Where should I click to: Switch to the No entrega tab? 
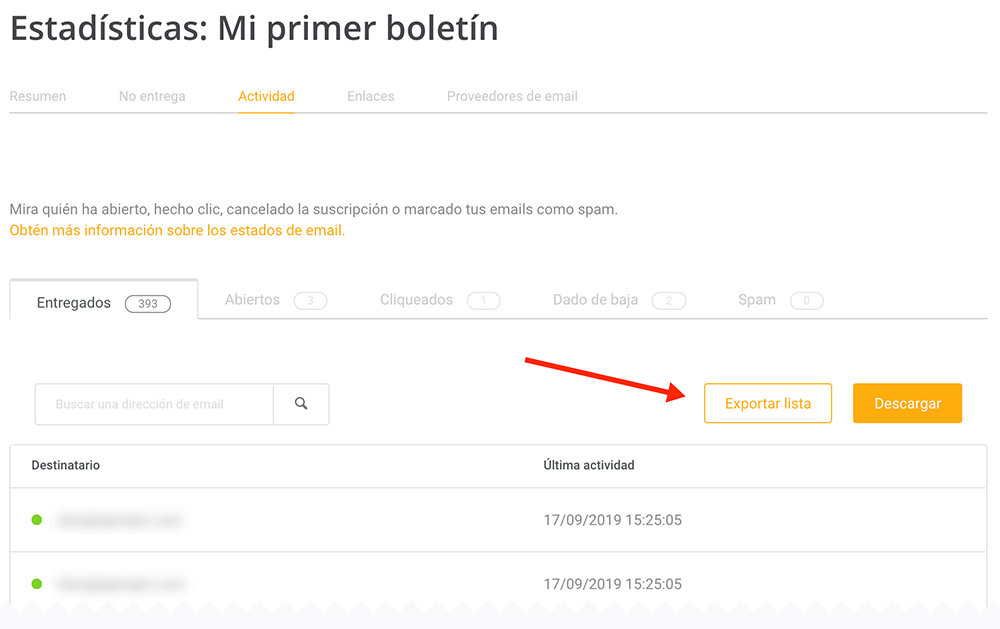[152, 96]
